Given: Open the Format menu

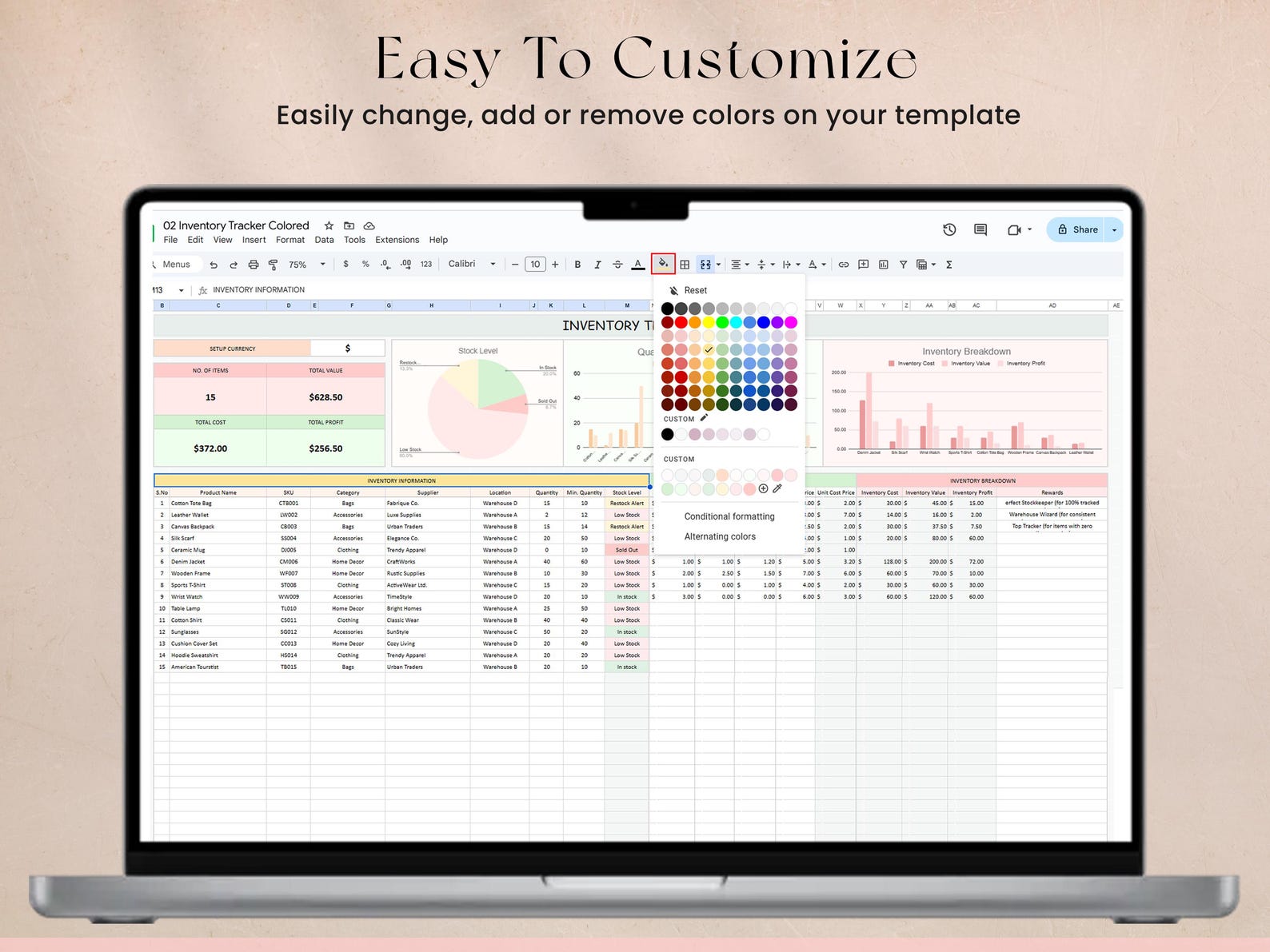Looking at the screenshot, I should tap(290, 240).
